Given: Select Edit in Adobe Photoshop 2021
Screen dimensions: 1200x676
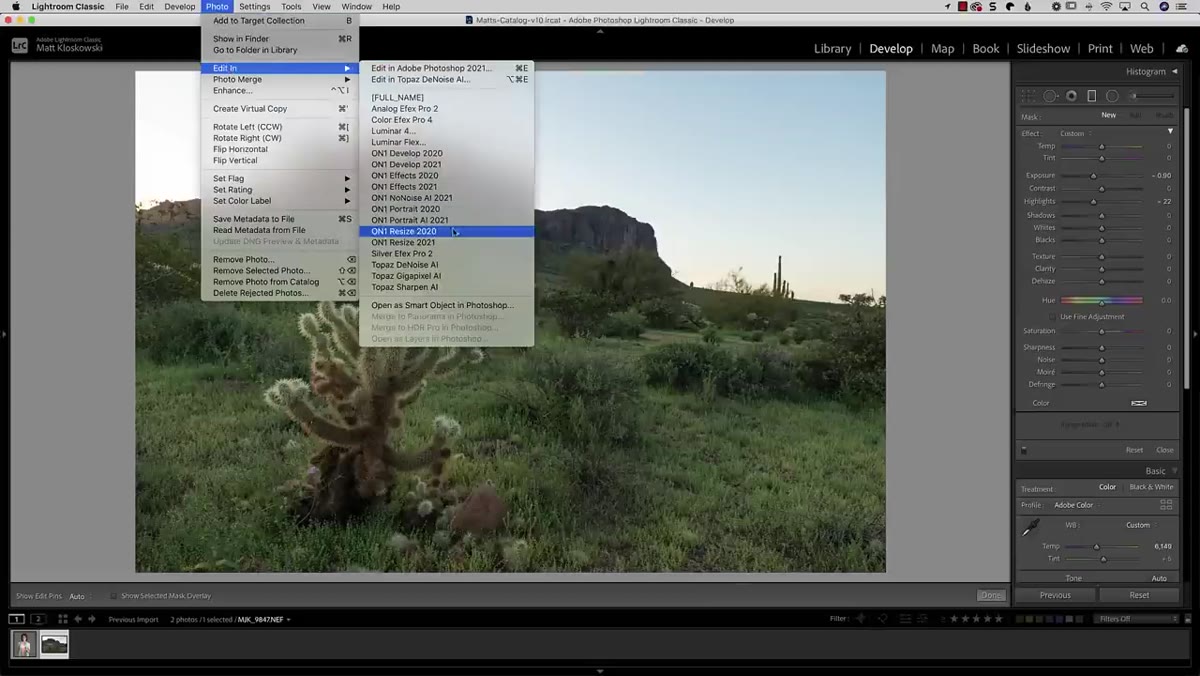Looking at the screenshot, I should [446, 68].
